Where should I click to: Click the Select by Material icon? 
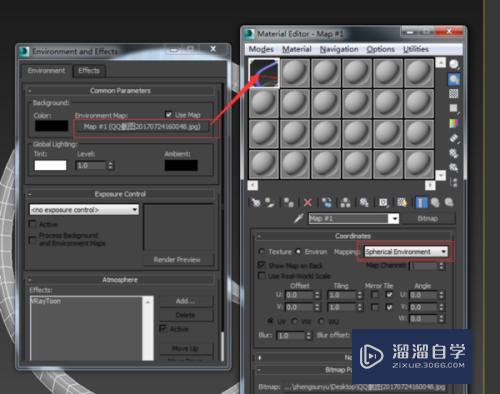pyautogui.click(x=454, y=167)
